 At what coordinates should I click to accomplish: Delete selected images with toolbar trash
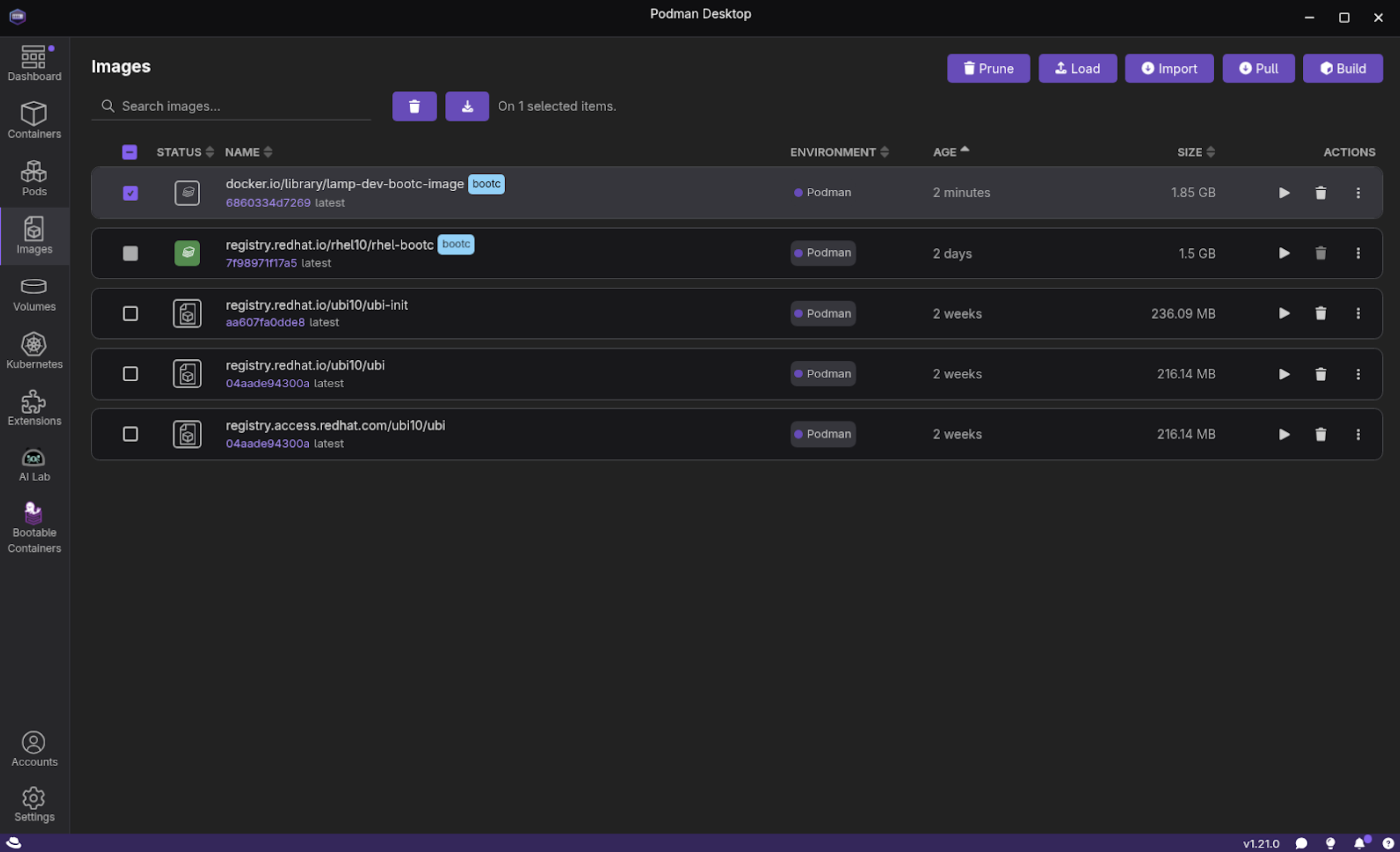[x=414, y=106]
